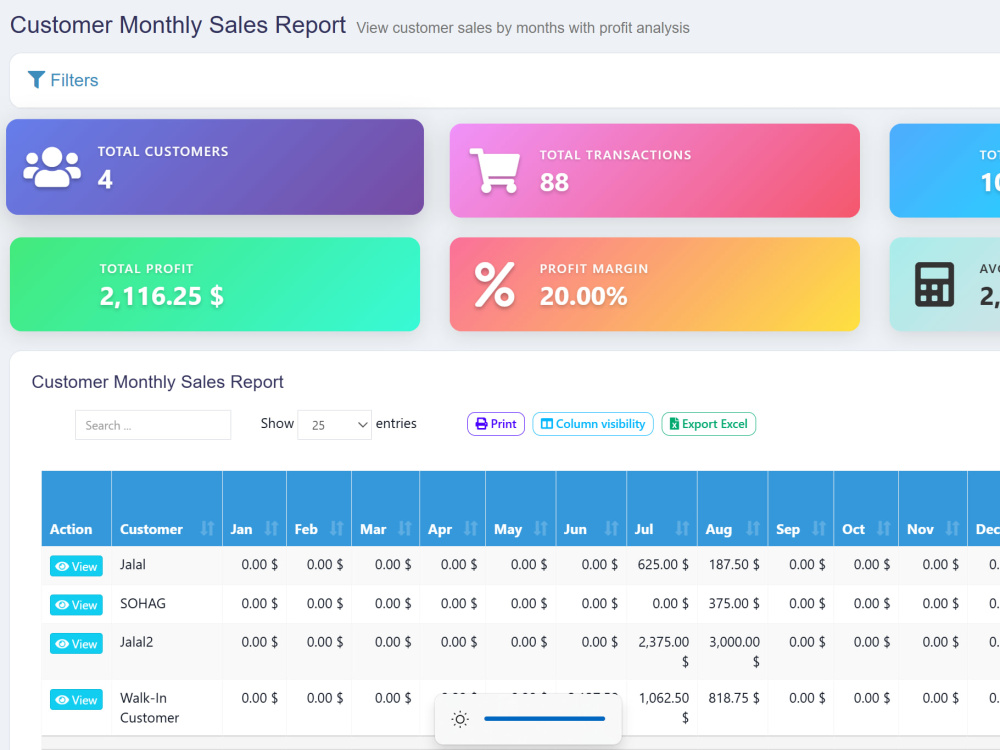The width and height of the screenshot is (1000, 750).
Task: Click the Total Transactions card
Action: coord(654,170)
